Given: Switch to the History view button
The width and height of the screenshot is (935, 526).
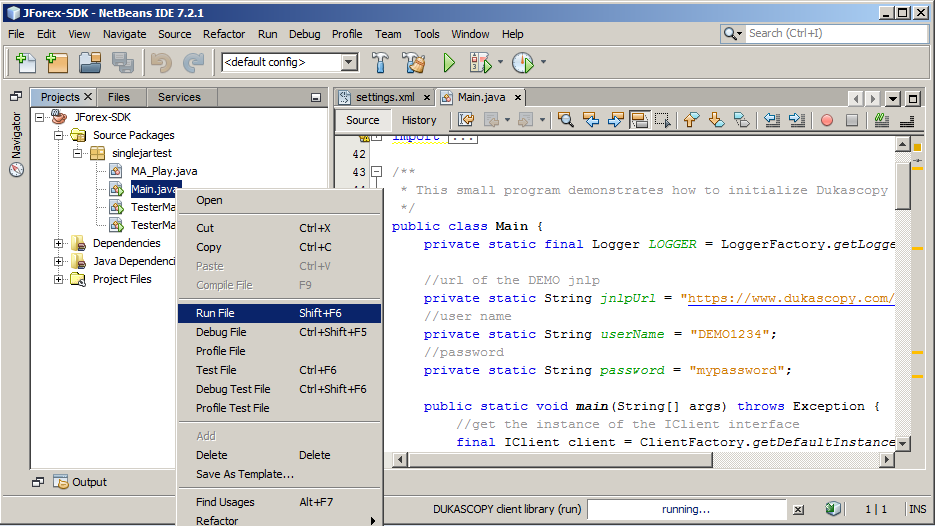Looking at the screenshot, I should click(419, 120).
